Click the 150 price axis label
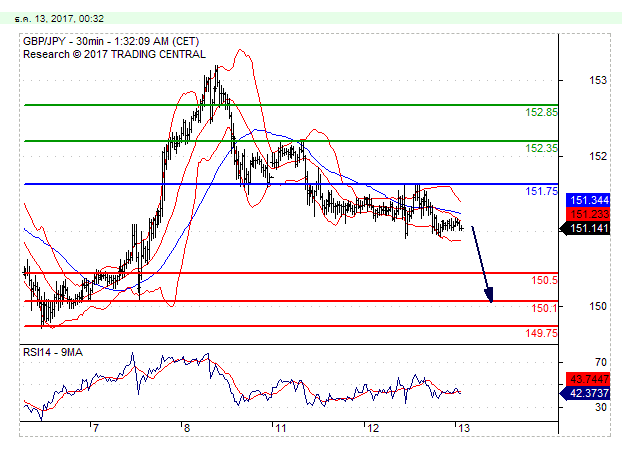The width and height of the screenshot is (622, 457). 598,306
